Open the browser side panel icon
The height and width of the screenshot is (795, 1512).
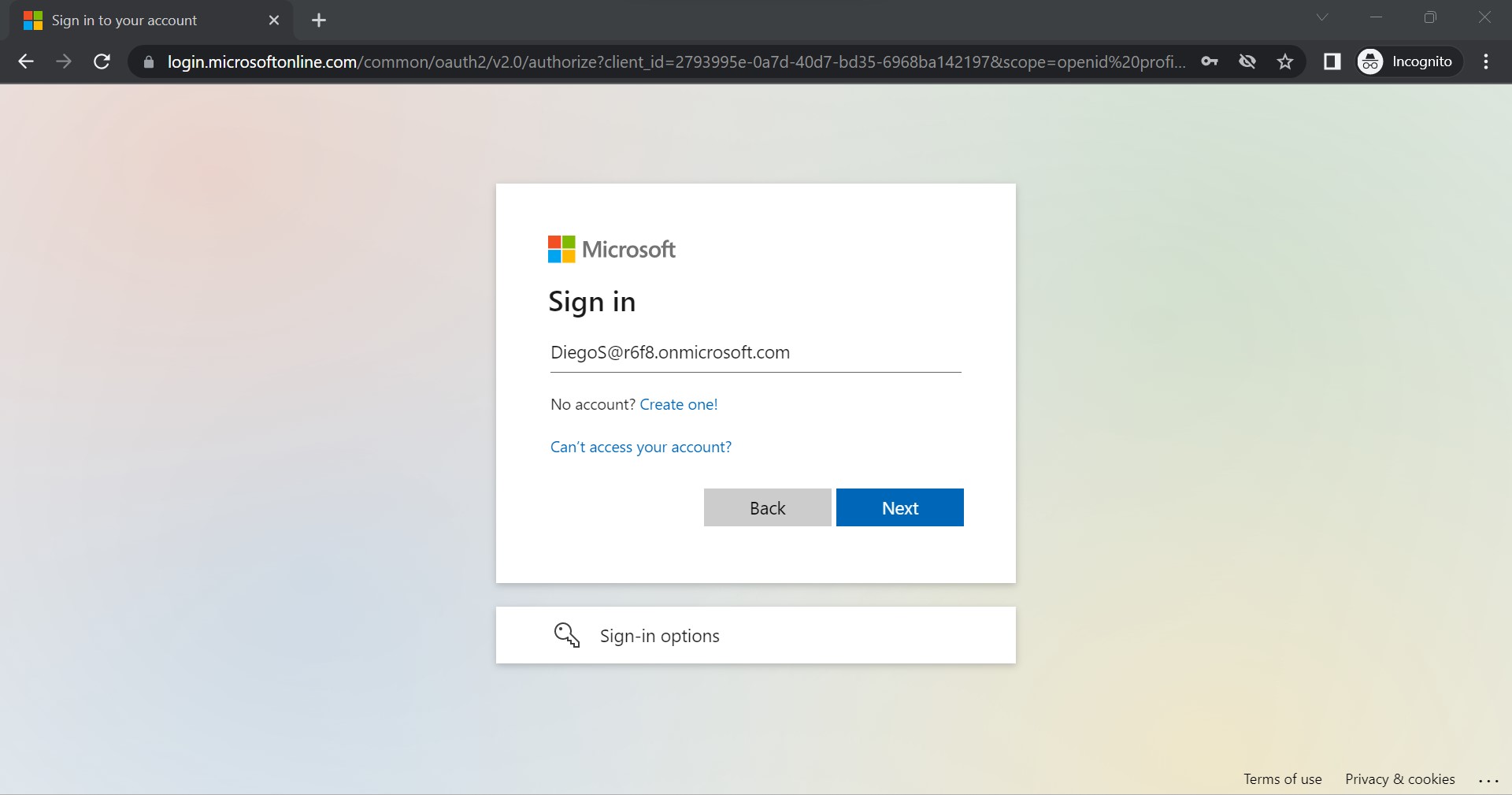pos(1332,62)
